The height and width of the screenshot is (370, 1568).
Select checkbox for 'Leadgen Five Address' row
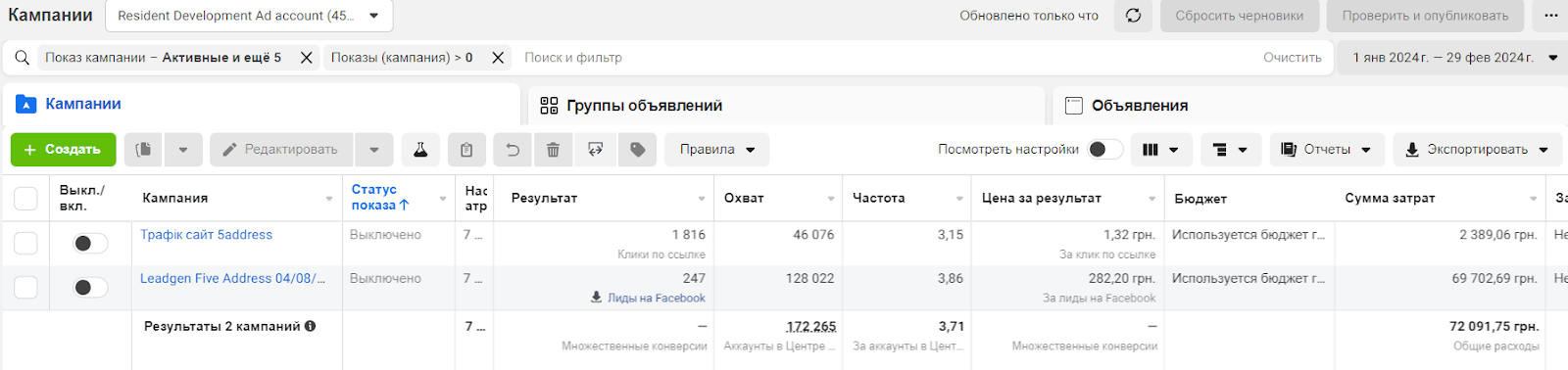(25, 287)
